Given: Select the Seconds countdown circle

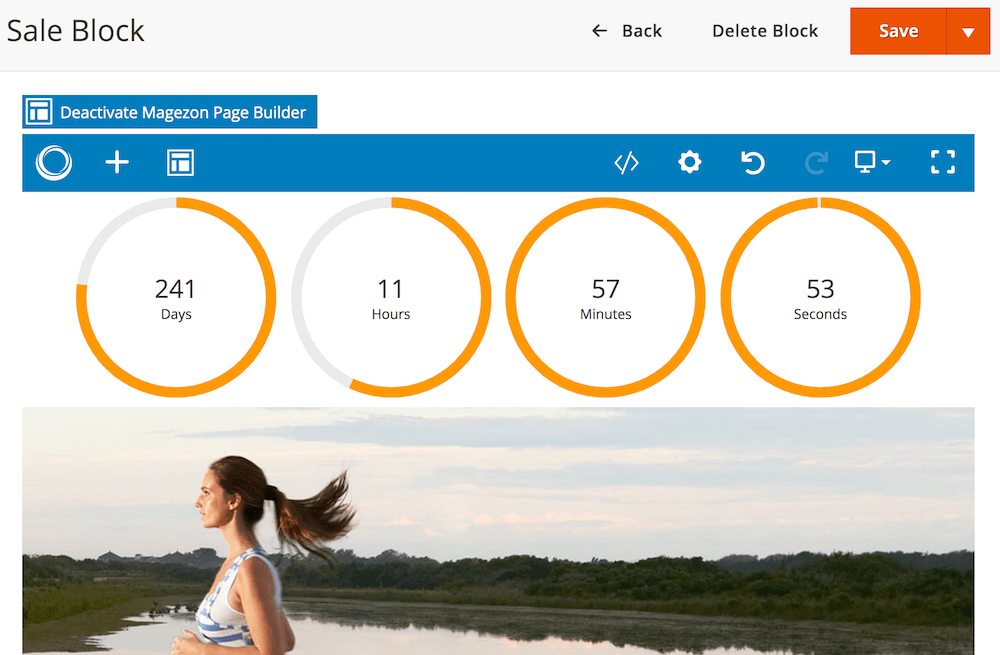Looking at the screenshot, I should (x=820, y=297).
